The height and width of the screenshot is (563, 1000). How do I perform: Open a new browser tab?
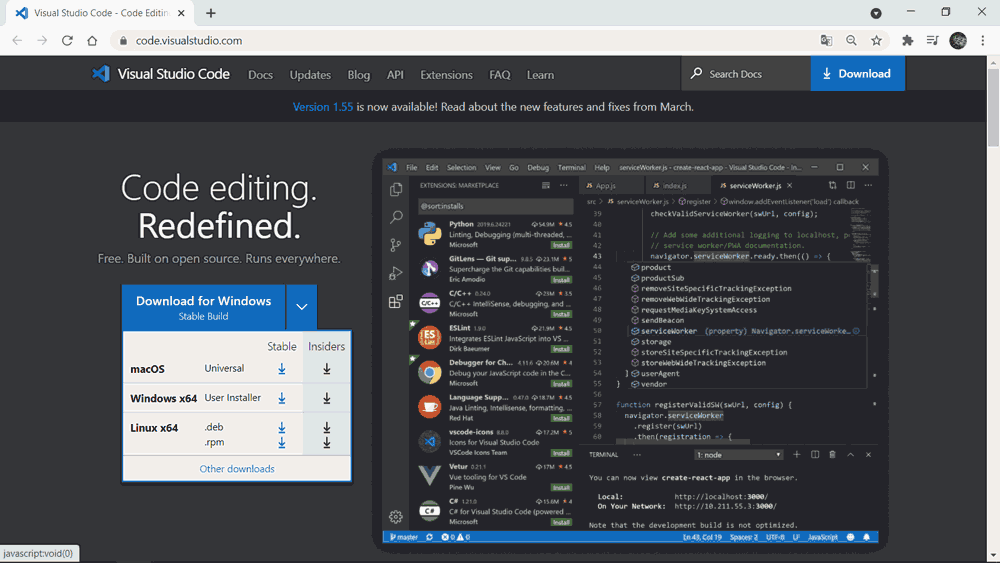211,13
